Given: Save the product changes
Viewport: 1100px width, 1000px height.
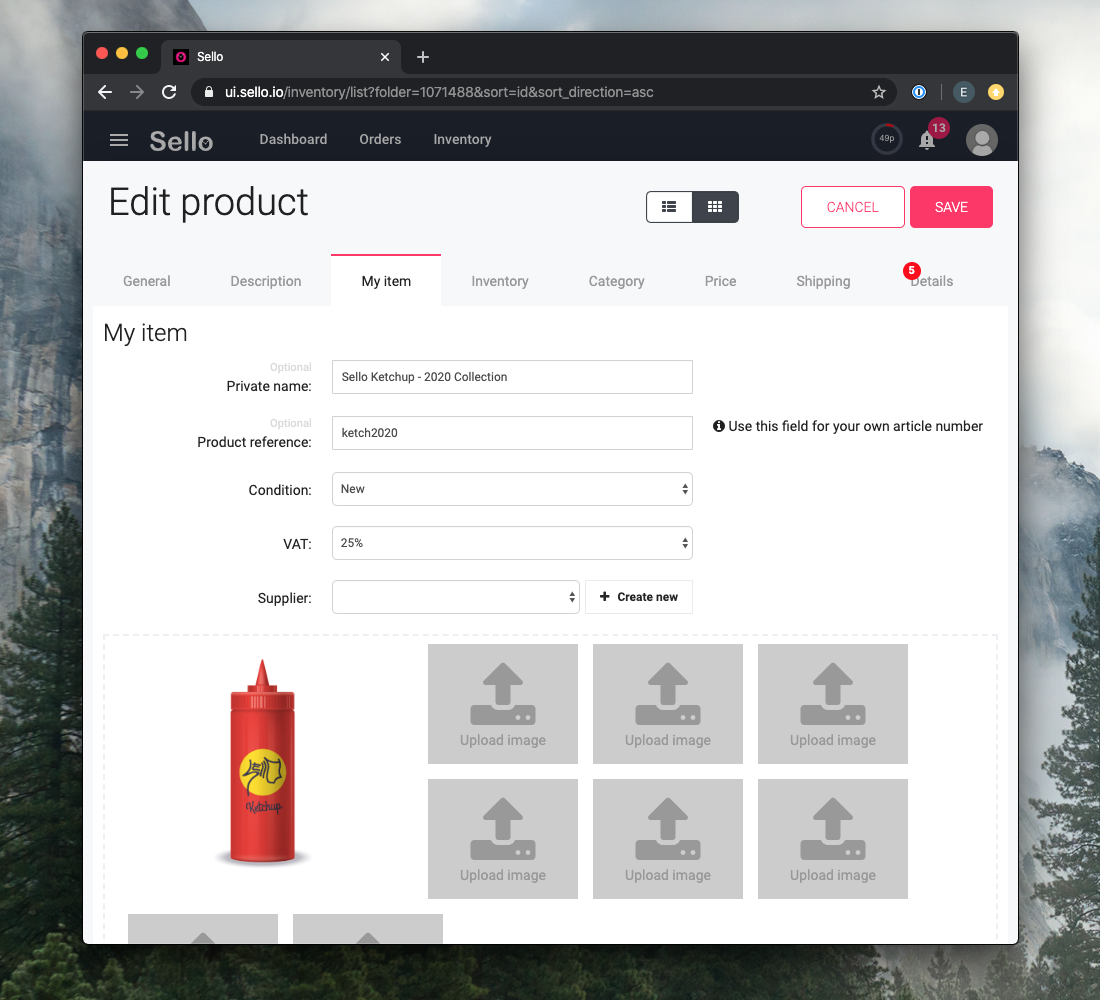Looking at the screenshot, I should [x=951, y=207].
